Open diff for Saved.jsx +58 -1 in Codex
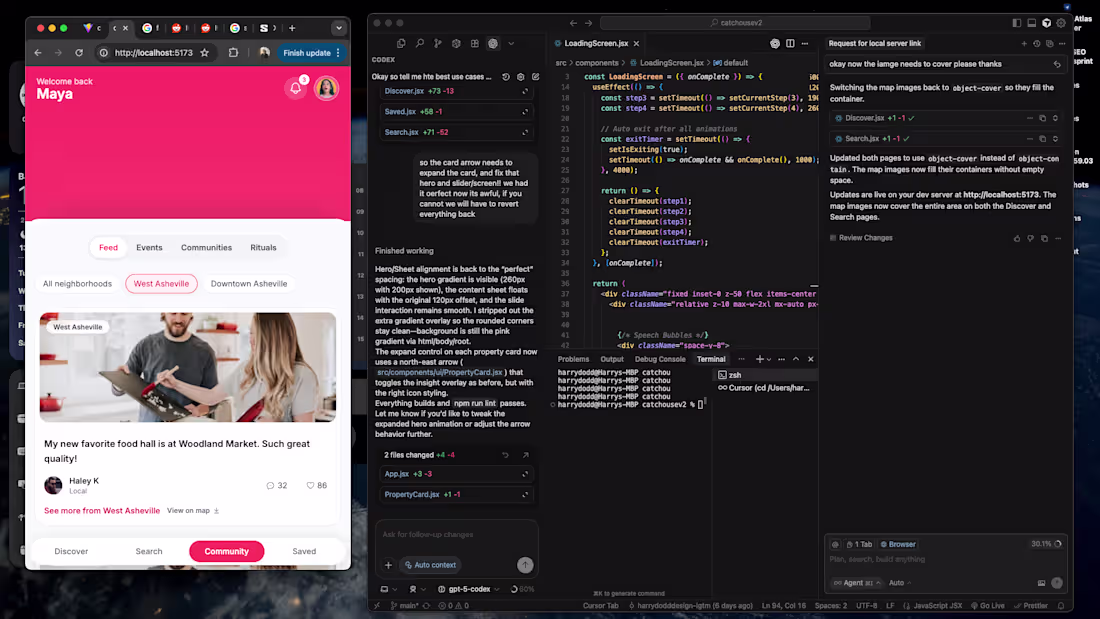Screen dimensions: 1100x619 click(525, 112)
